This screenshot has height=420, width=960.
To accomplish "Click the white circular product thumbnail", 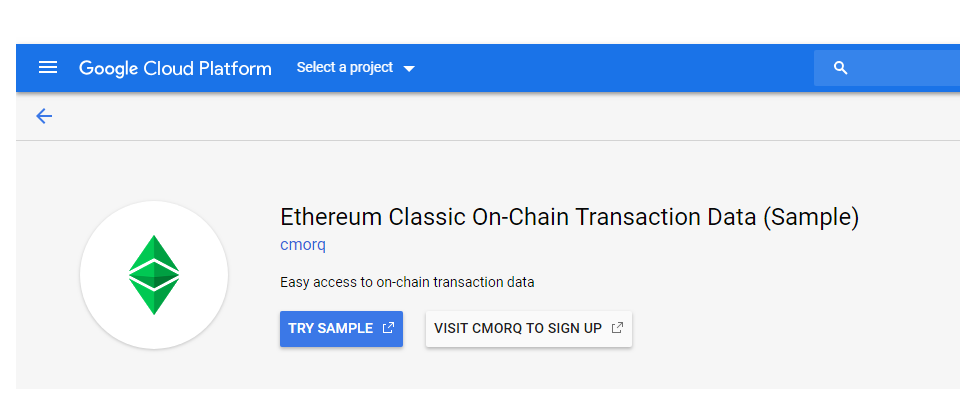I will (154, 275).
